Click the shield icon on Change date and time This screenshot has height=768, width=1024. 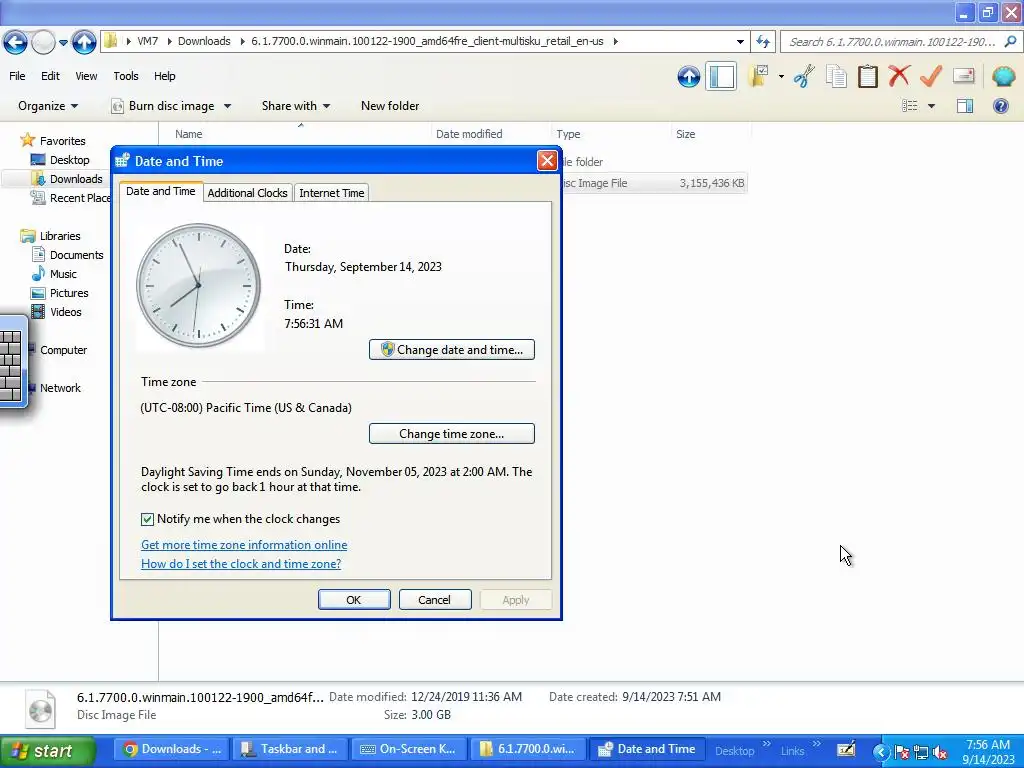388,349
